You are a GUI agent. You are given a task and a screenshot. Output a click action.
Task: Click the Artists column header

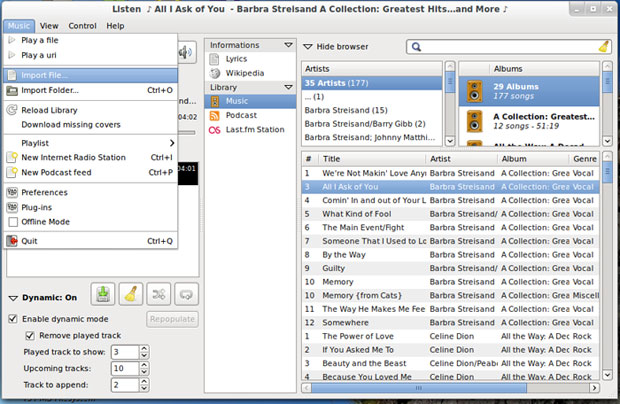[x=372, y=69]
